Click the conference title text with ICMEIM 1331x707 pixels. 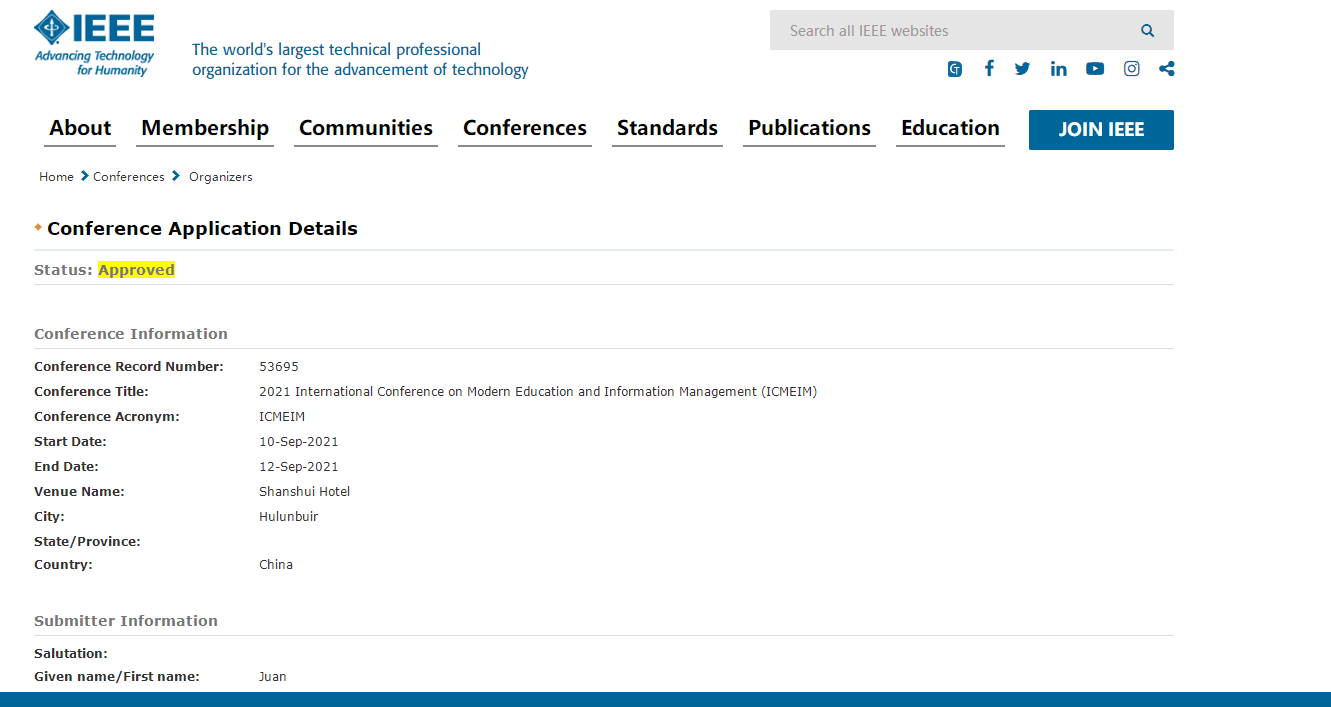pyautogui.click(x=538, y=392)
